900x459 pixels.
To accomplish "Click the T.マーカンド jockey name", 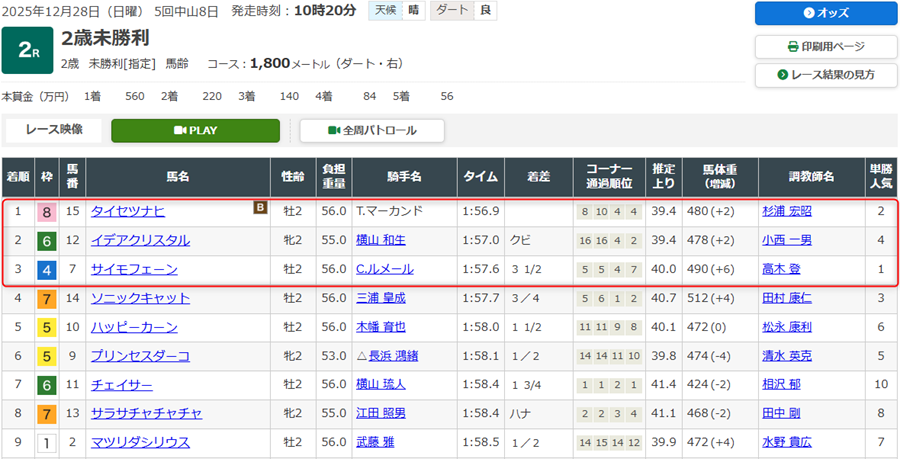I will point(389,211).
